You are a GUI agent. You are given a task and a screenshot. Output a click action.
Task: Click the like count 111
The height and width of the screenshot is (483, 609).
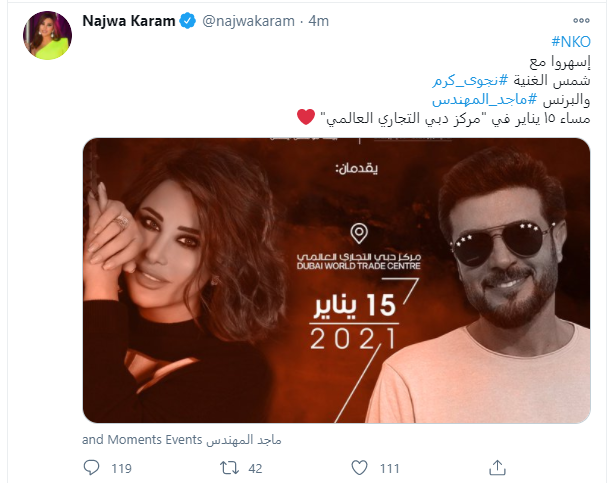coord(390,469)
